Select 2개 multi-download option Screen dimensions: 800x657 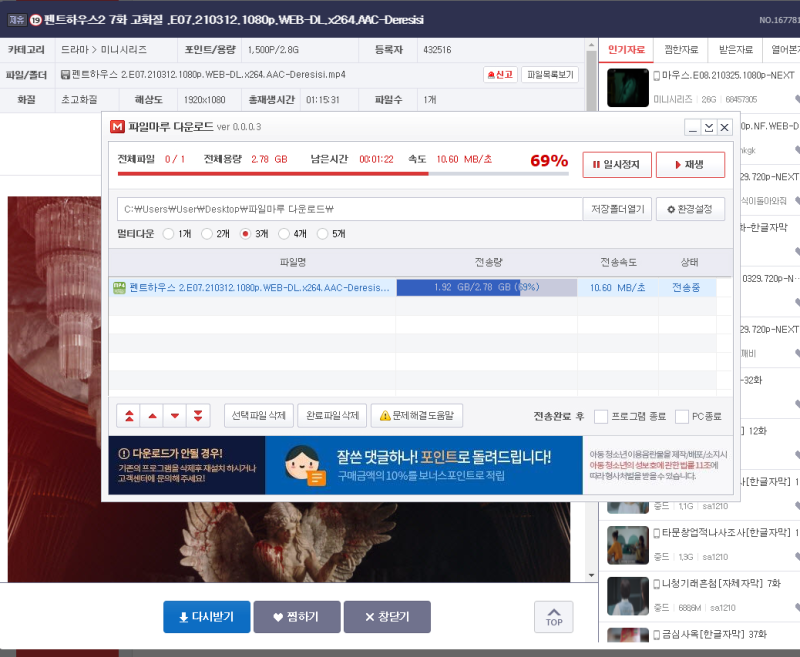click(207, 234)
